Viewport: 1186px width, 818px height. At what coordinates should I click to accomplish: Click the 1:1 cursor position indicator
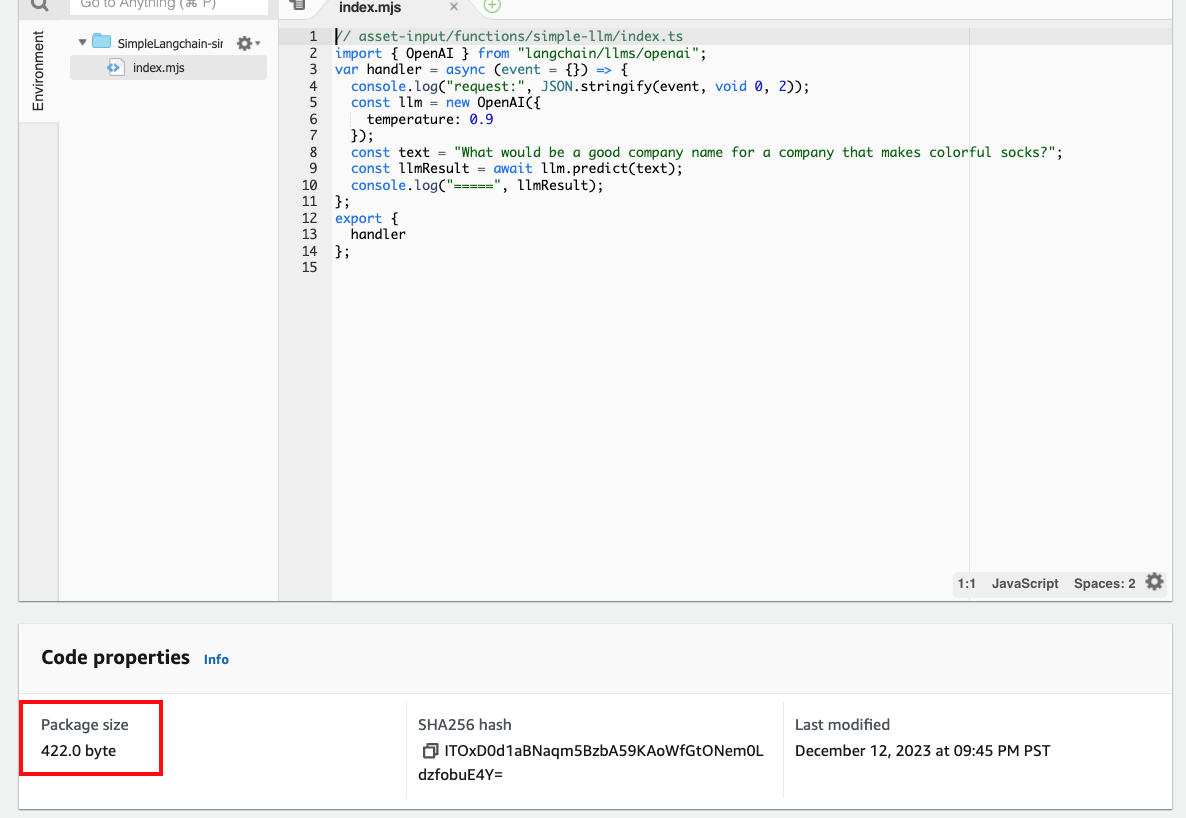click(x=966, y=583)
